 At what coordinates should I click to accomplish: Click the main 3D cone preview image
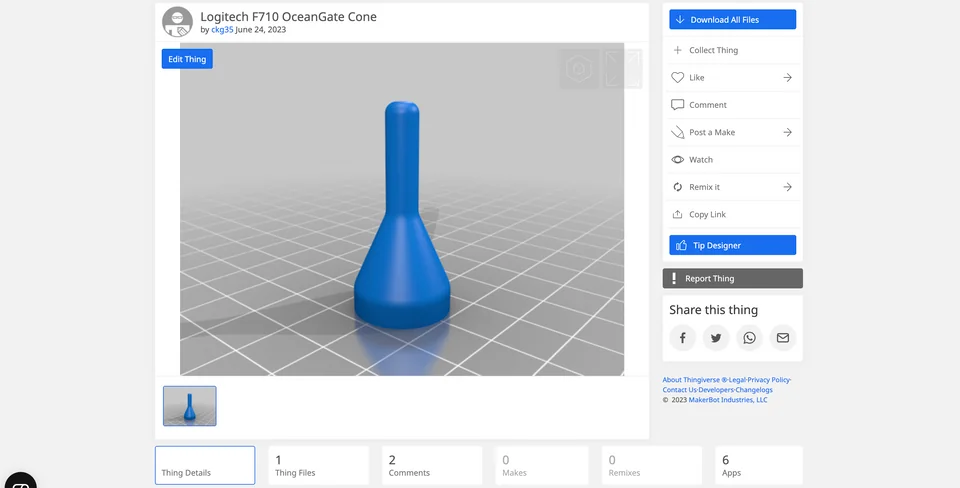tap(402, 209)
